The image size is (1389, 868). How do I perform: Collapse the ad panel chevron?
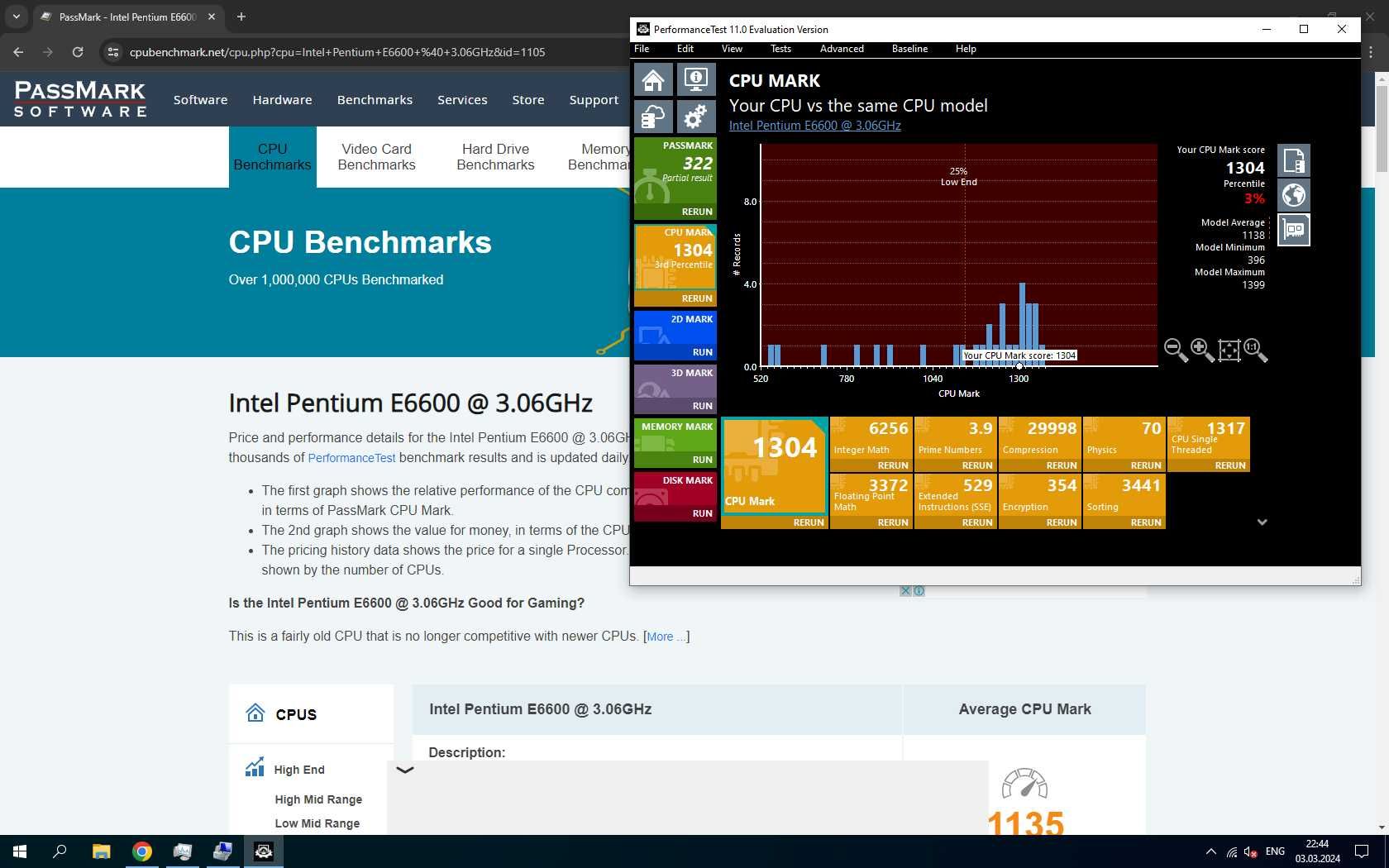(x=404, y=770)
